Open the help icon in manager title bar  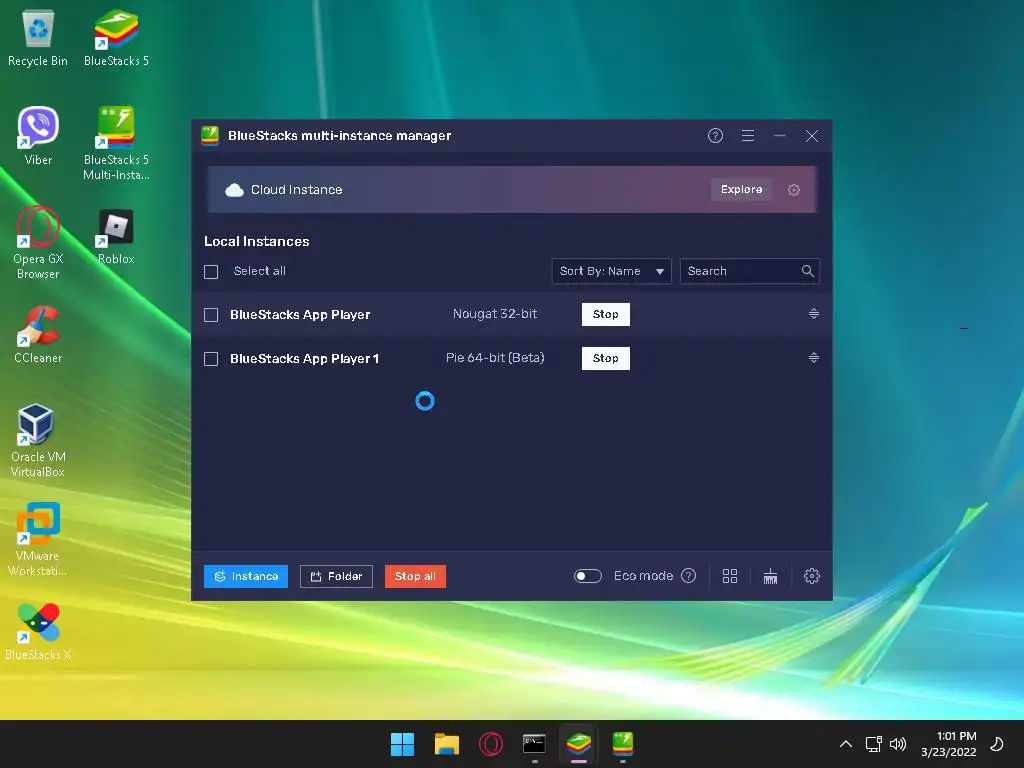715,136
